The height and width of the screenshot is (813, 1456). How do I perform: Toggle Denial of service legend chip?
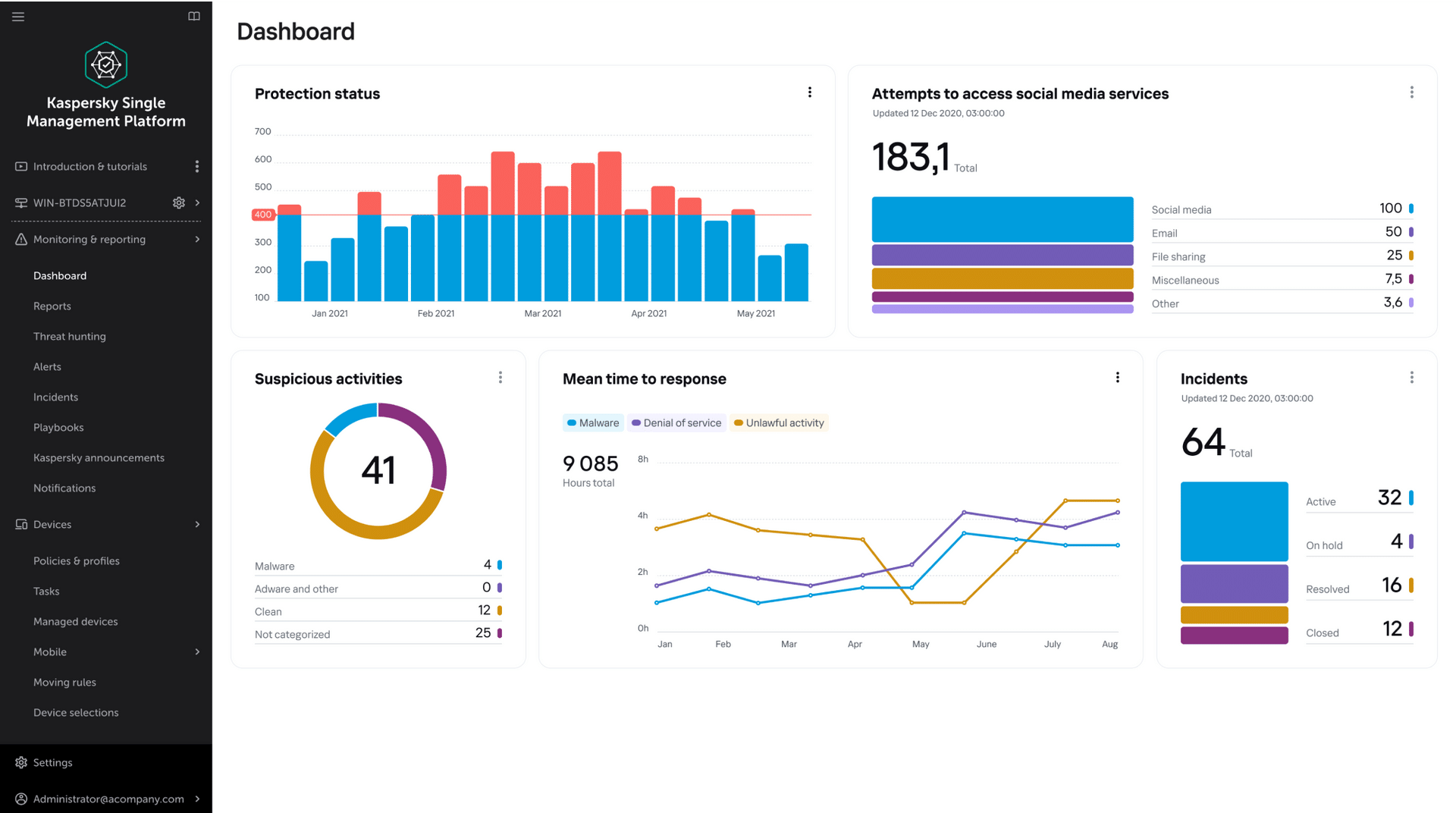coord(676,423)
